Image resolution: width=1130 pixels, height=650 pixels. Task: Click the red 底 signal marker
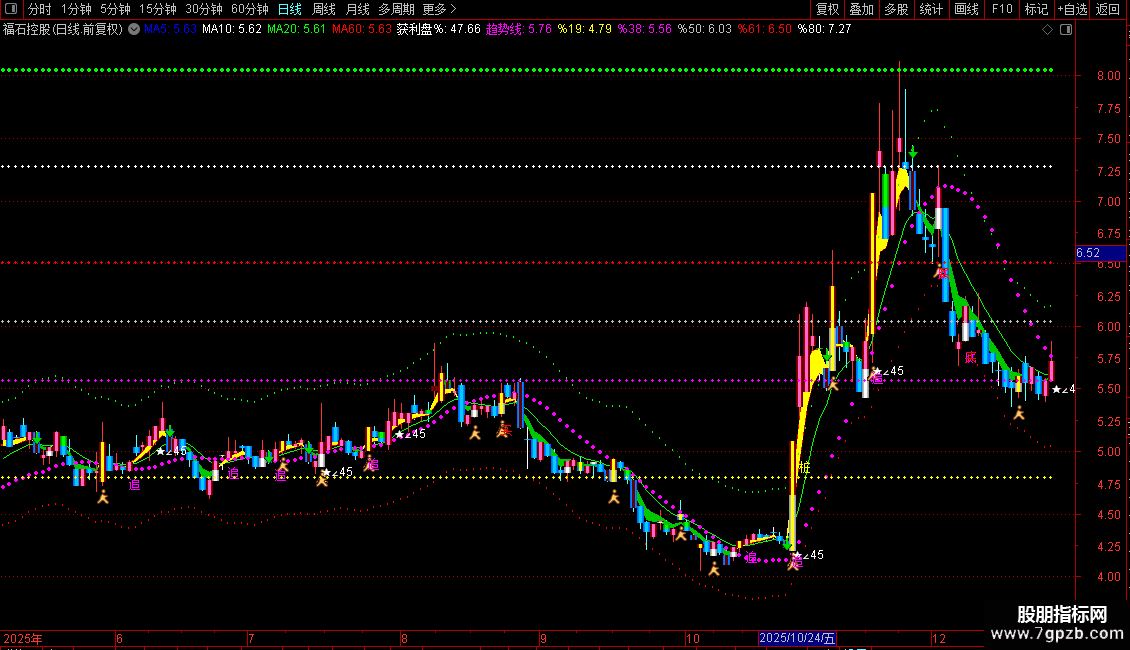point(970,357)
